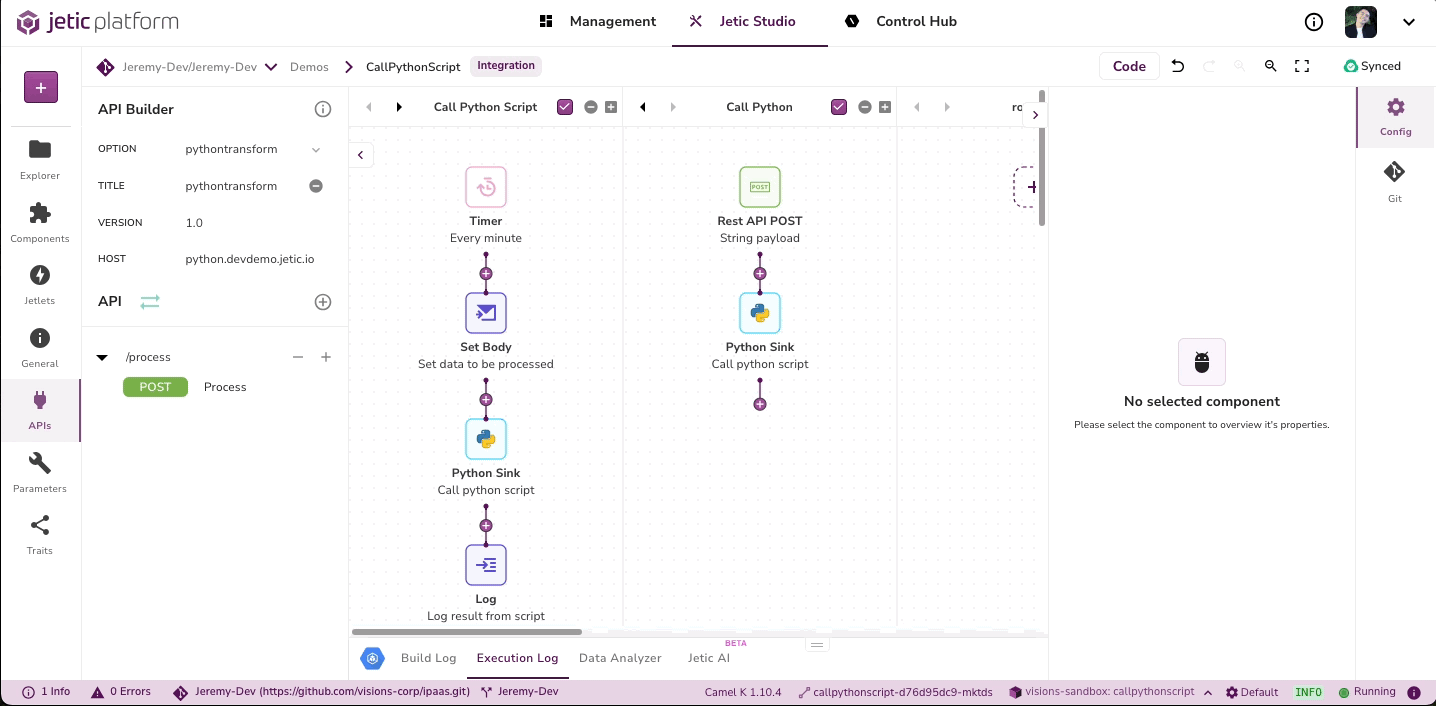1436x706 pixels.
Task: Add a new API with the circled plus
Action: (x=323, y=302)
